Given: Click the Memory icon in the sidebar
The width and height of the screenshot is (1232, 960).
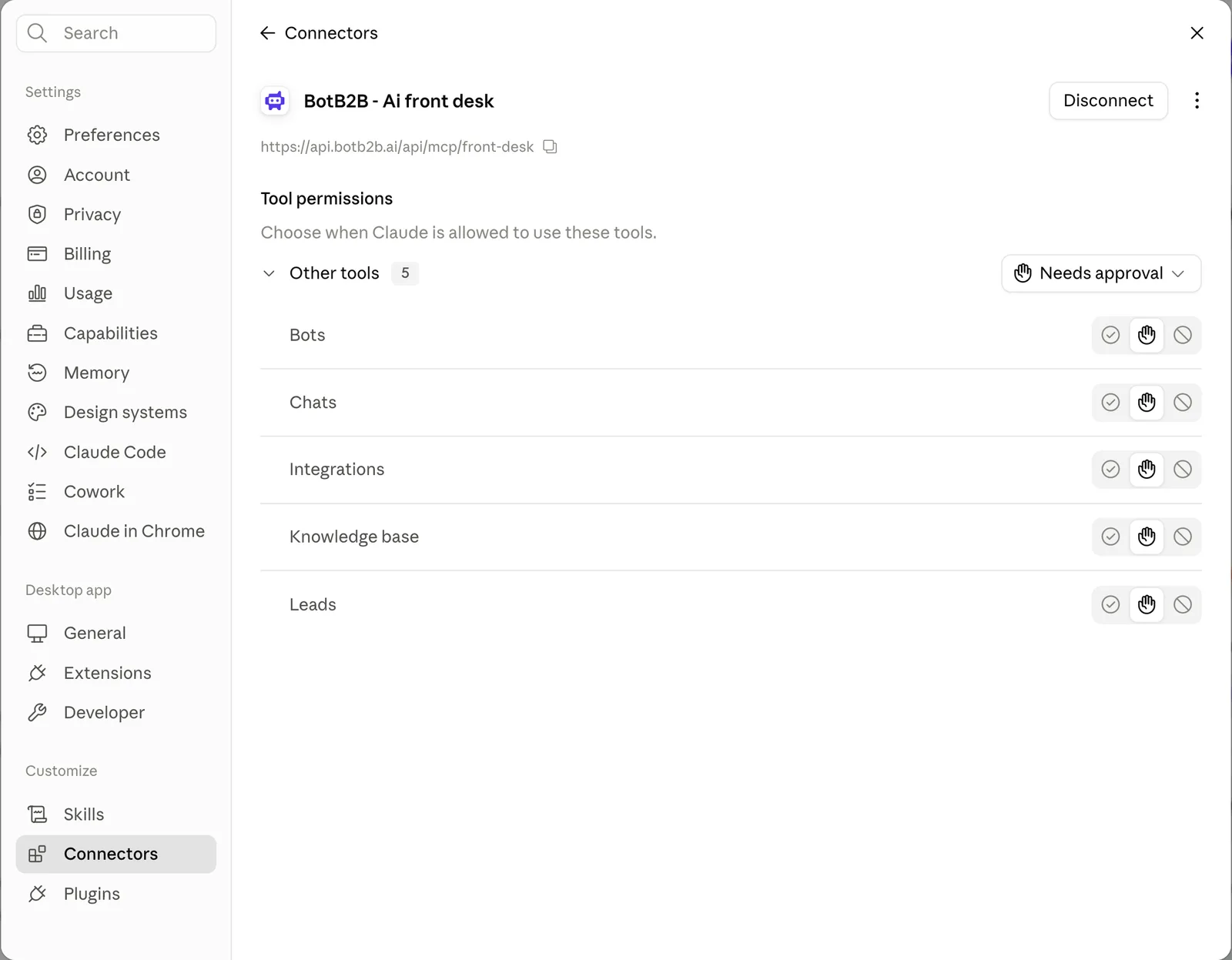Looking at the screenshot, I should [37, 373].
